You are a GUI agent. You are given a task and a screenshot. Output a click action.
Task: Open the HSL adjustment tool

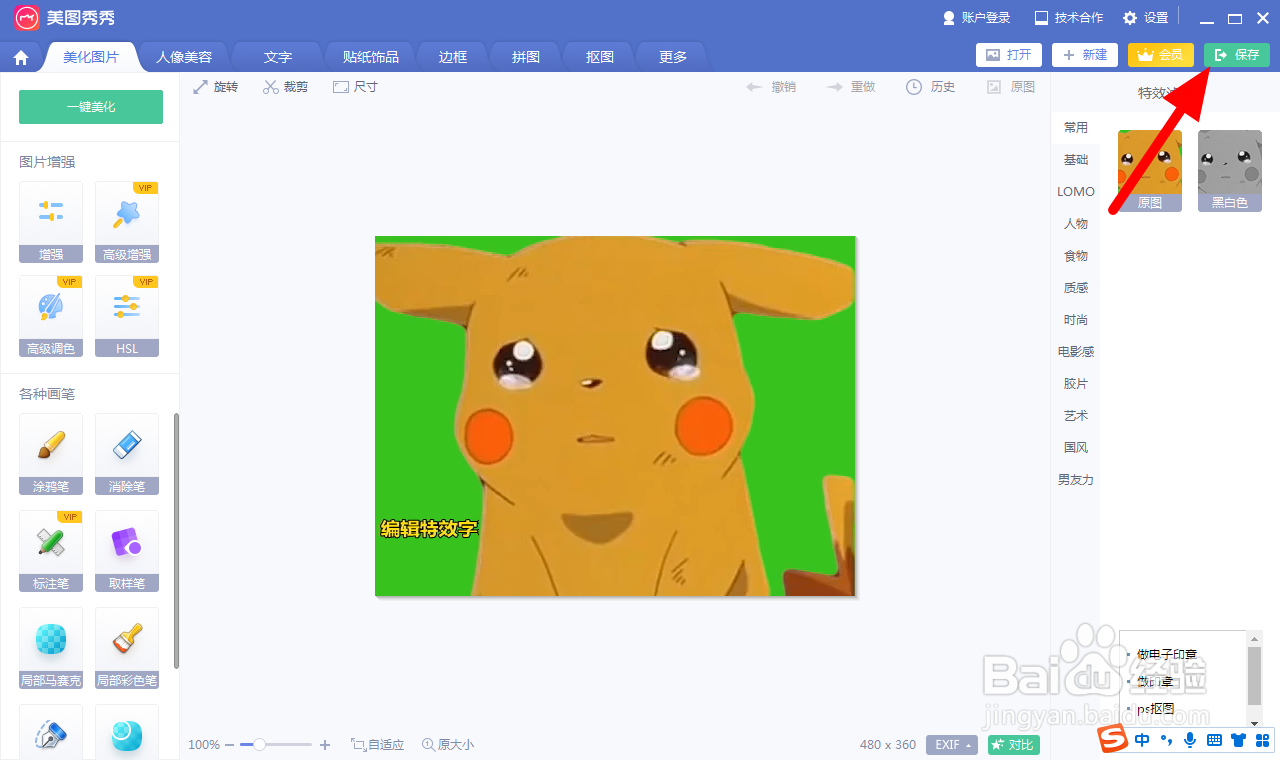[127, 316]
